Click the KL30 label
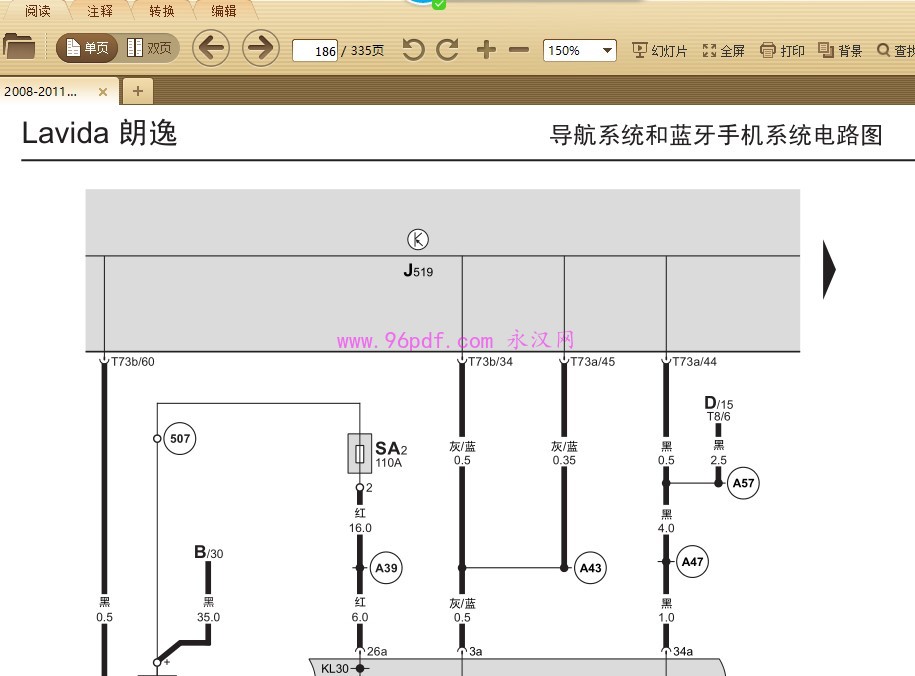 tap(334, 668)
